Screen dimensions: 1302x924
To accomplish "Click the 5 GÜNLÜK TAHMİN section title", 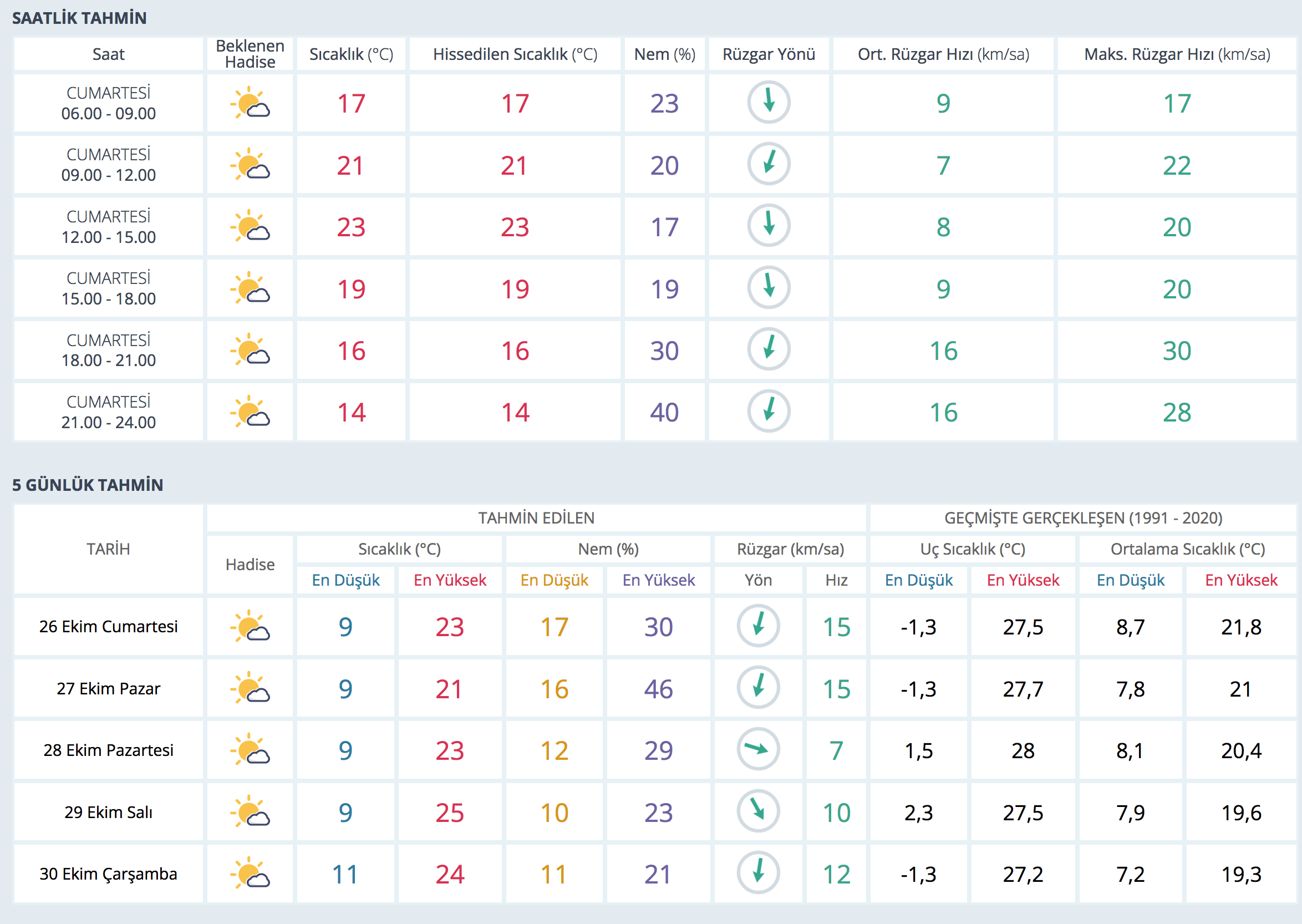I will coord(88,485).
